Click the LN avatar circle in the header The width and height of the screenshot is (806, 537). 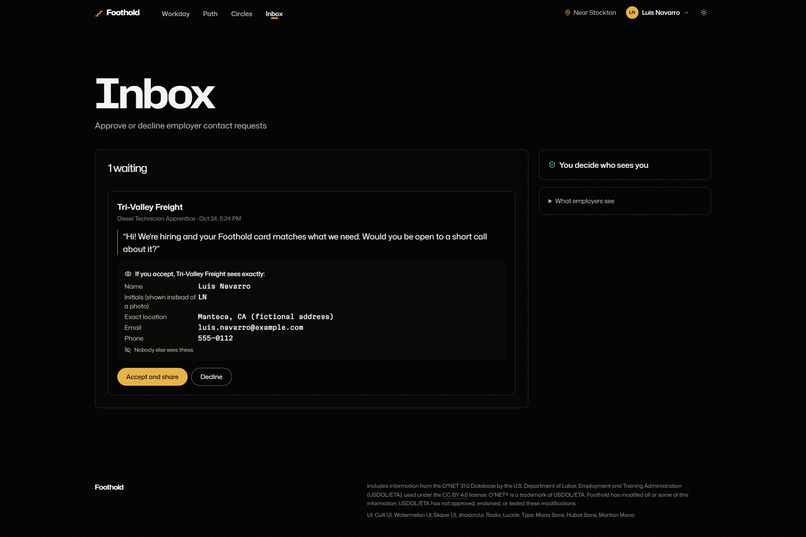[x=632, y=13]
